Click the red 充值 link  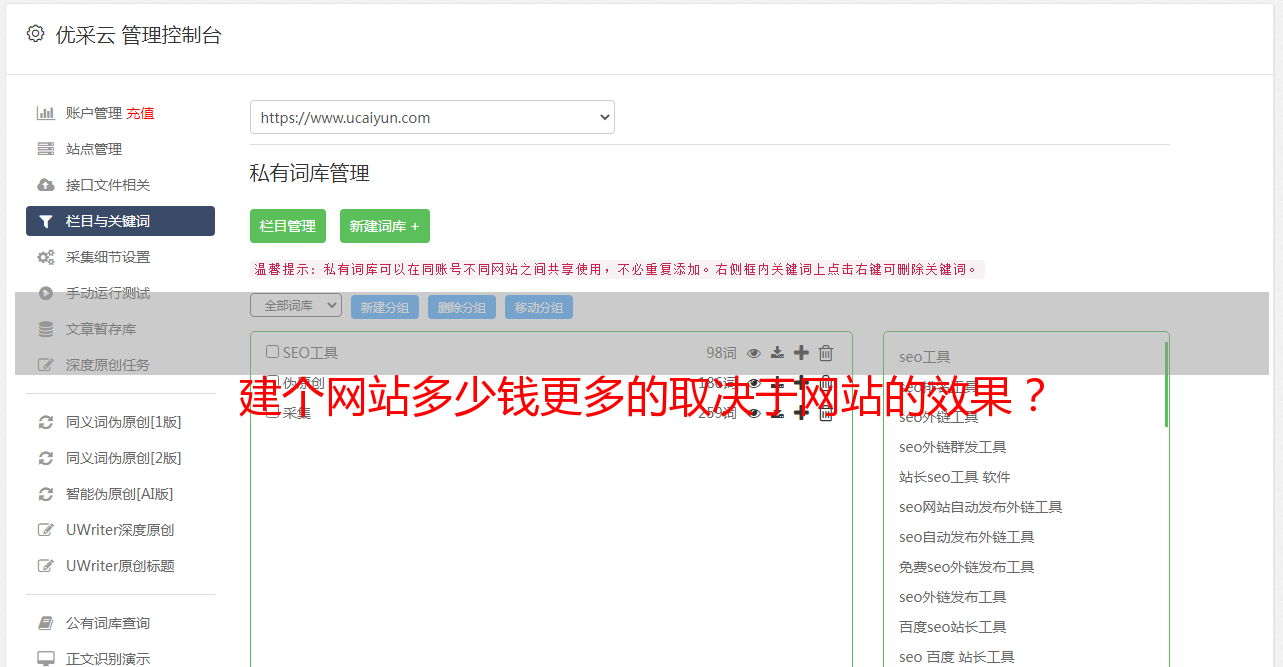pos(140,113)
